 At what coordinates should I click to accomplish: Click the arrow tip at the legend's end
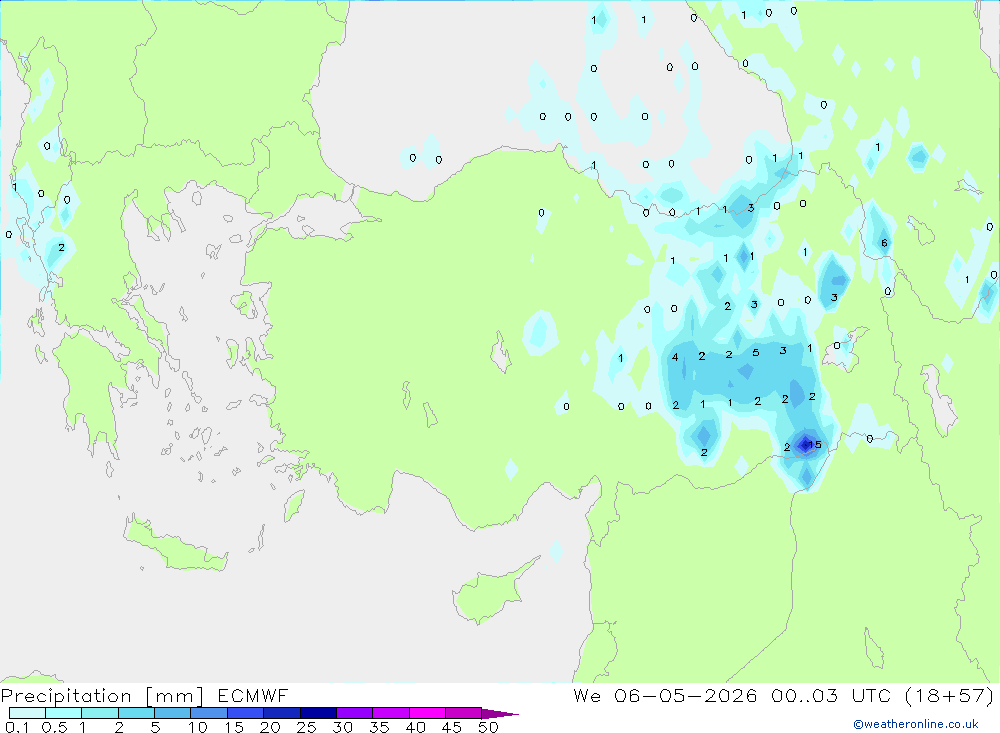click(x=501, y=714)
